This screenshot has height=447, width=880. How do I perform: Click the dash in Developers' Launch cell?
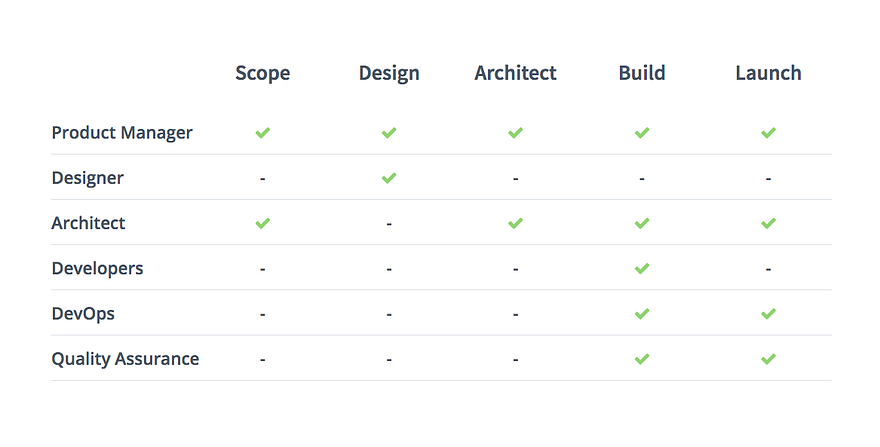(x=768, y=269)
